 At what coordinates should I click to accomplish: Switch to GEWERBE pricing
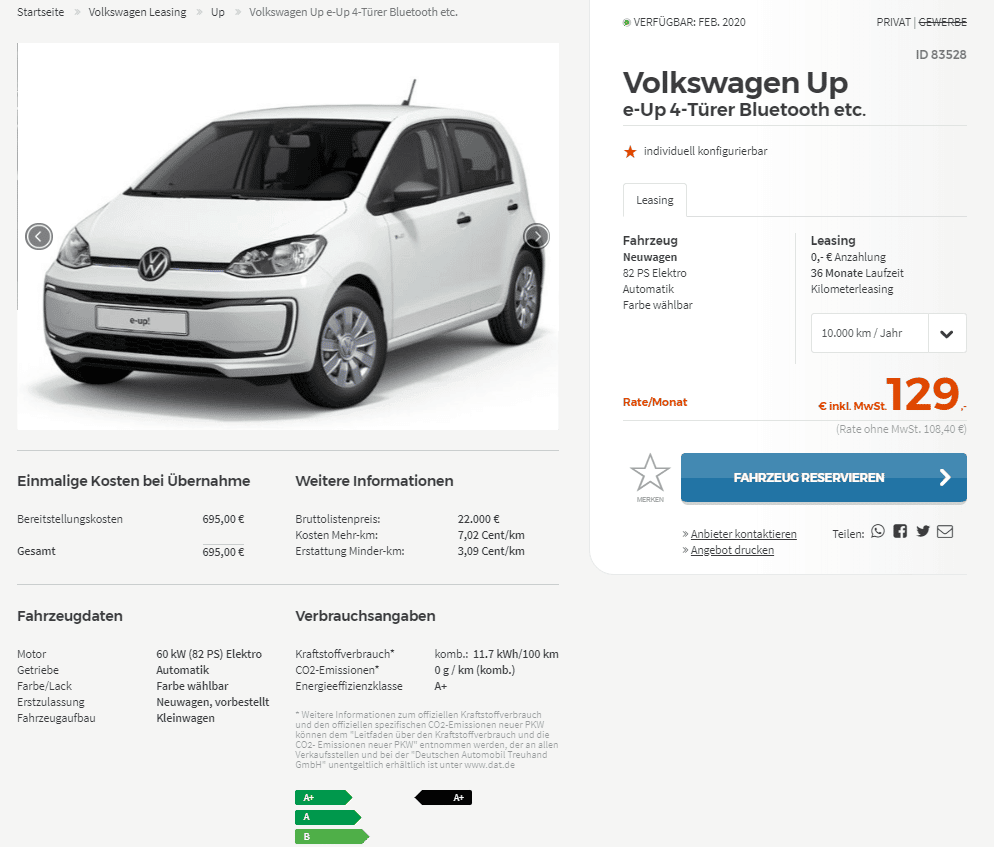(x=943, y=22)
